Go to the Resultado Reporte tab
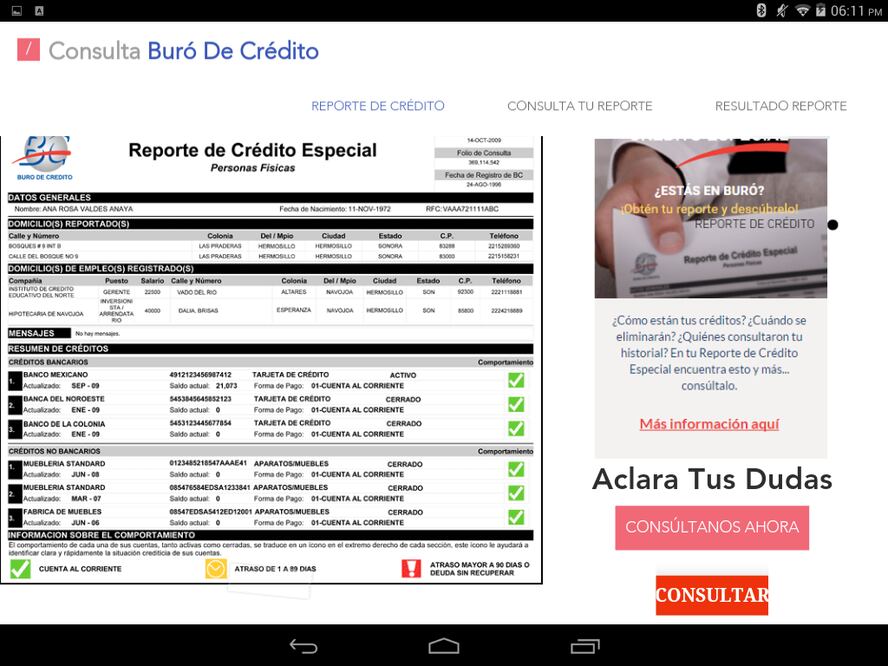This screenshot has width=888, height=666. (780, 106)
